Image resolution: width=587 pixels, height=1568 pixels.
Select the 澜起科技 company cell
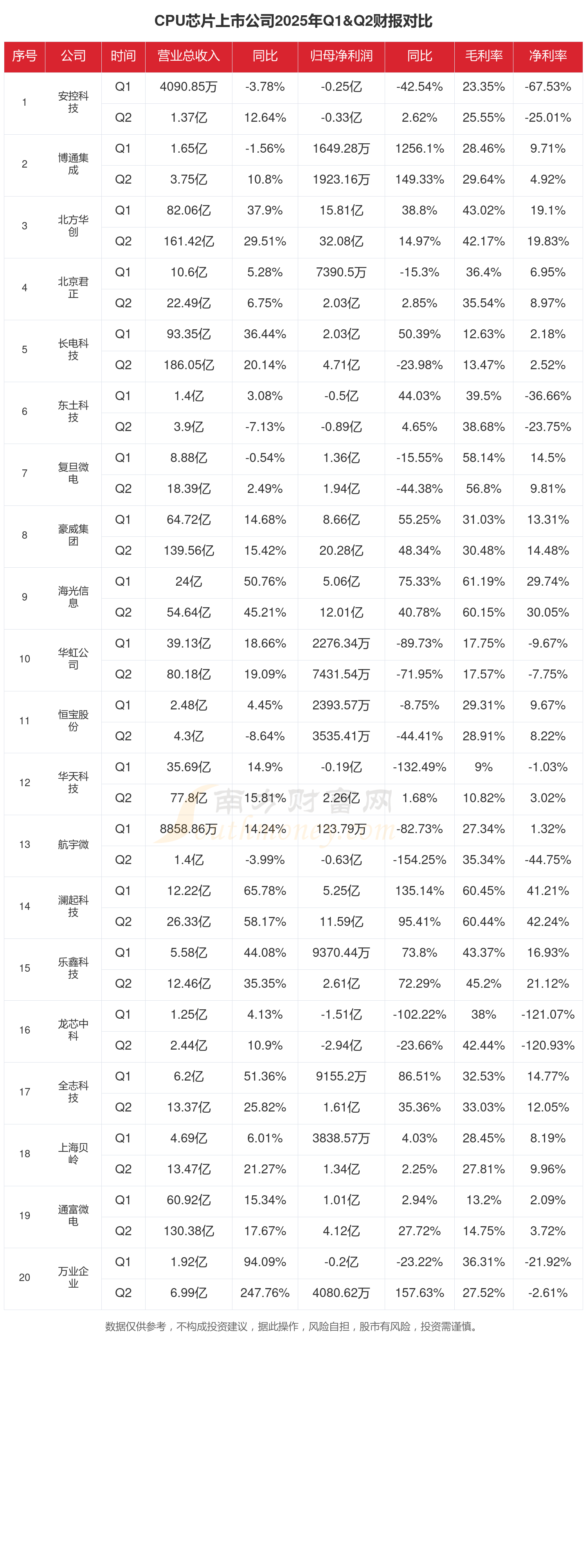coord(73,906)
